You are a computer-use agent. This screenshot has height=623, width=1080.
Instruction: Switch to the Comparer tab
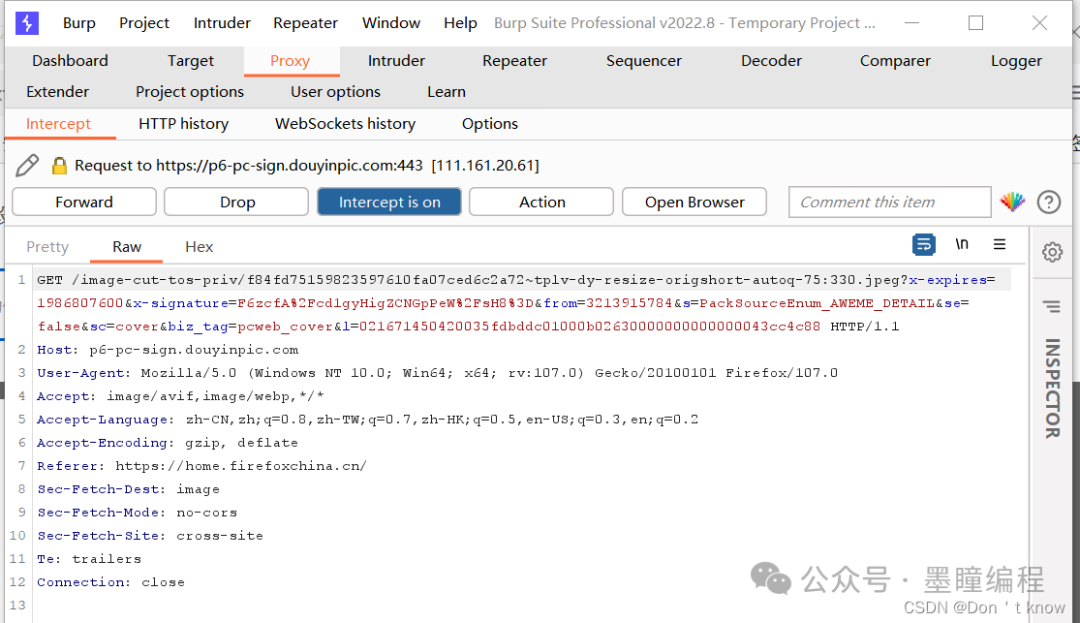point(895,61)
